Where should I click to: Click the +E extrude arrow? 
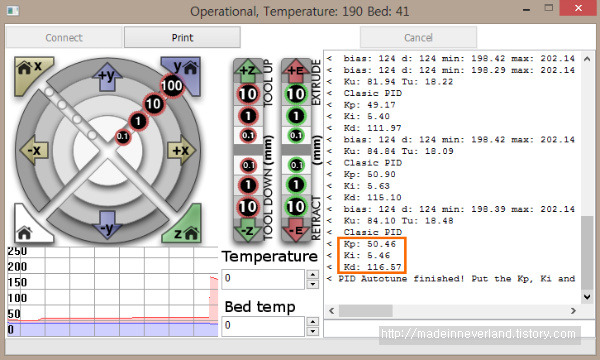point(296,71)
